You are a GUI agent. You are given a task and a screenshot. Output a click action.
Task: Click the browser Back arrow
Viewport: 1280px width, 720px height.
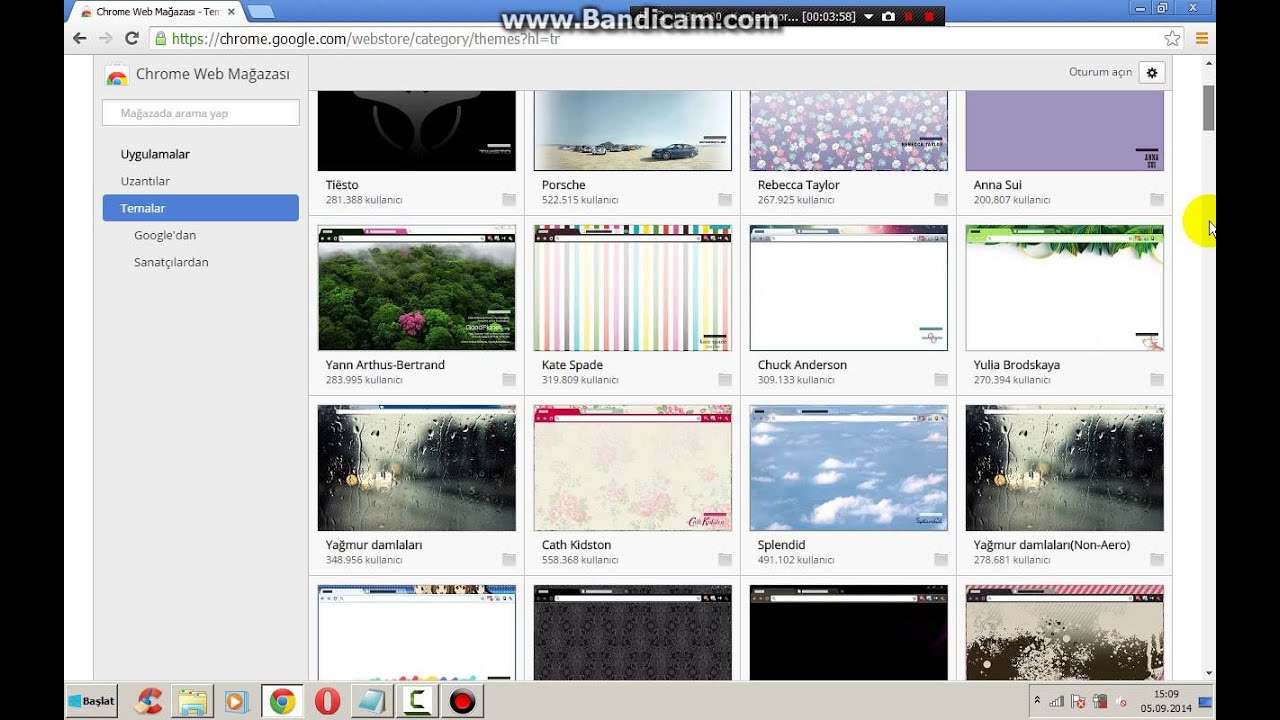80,39
